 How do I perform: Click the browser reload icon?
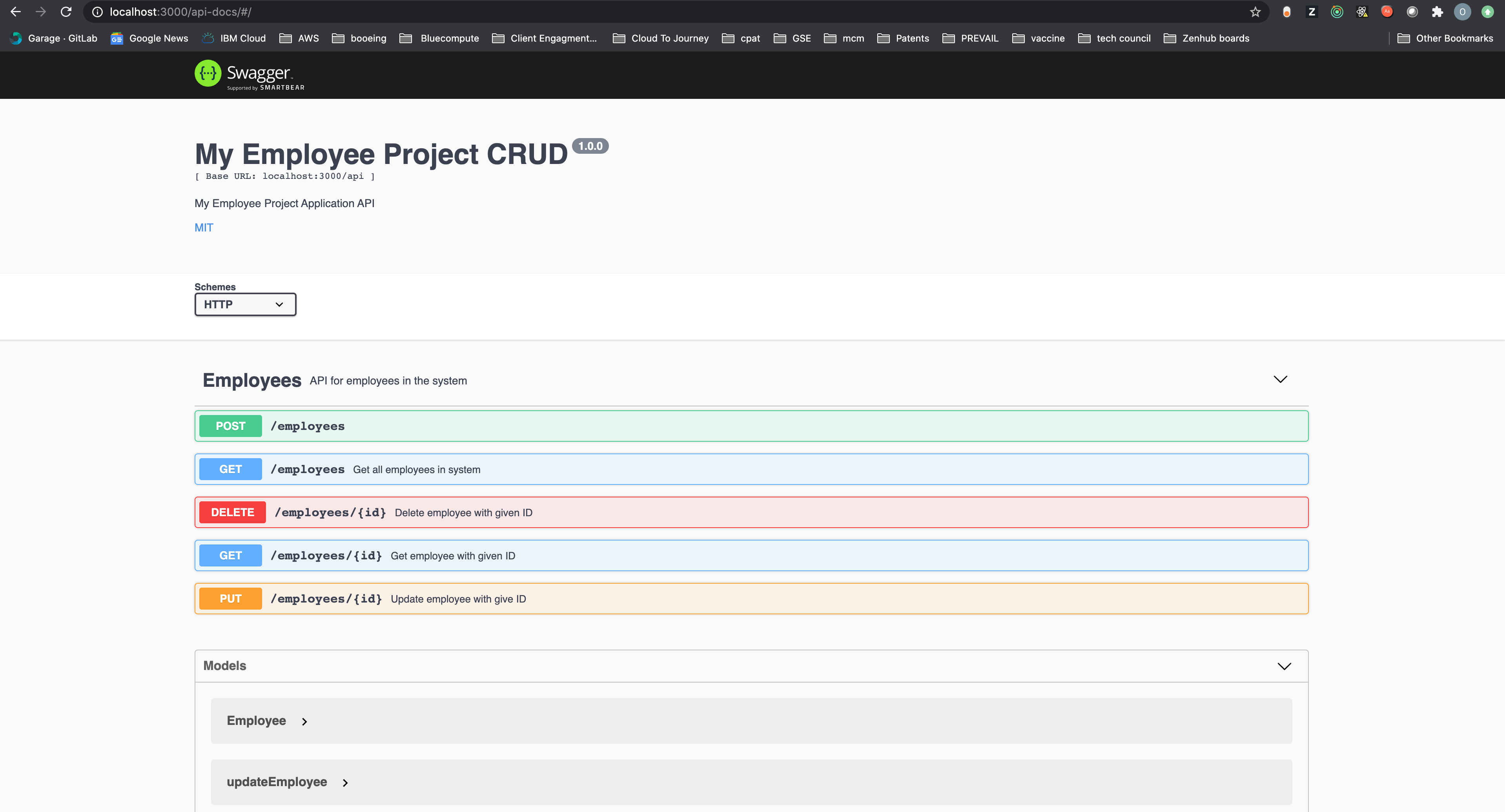(x=66, y=12)
